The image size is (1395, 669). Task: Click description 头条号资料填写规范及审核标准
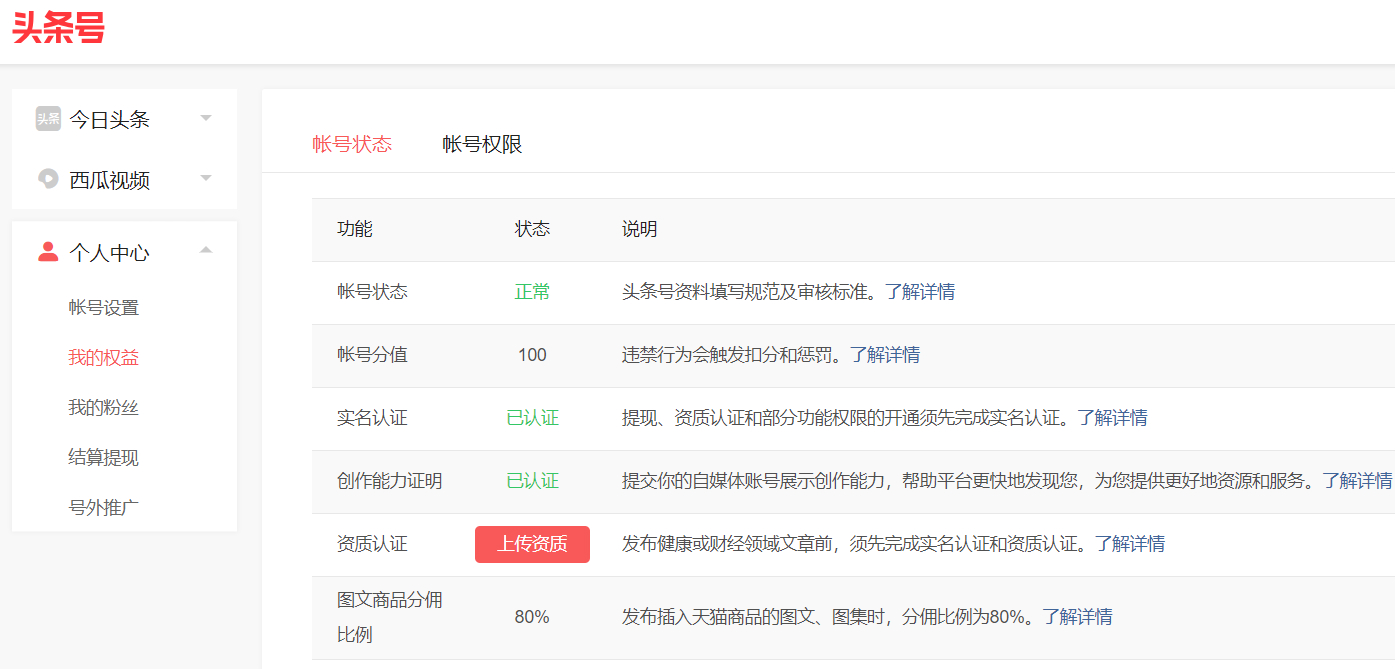pos(753,292)
